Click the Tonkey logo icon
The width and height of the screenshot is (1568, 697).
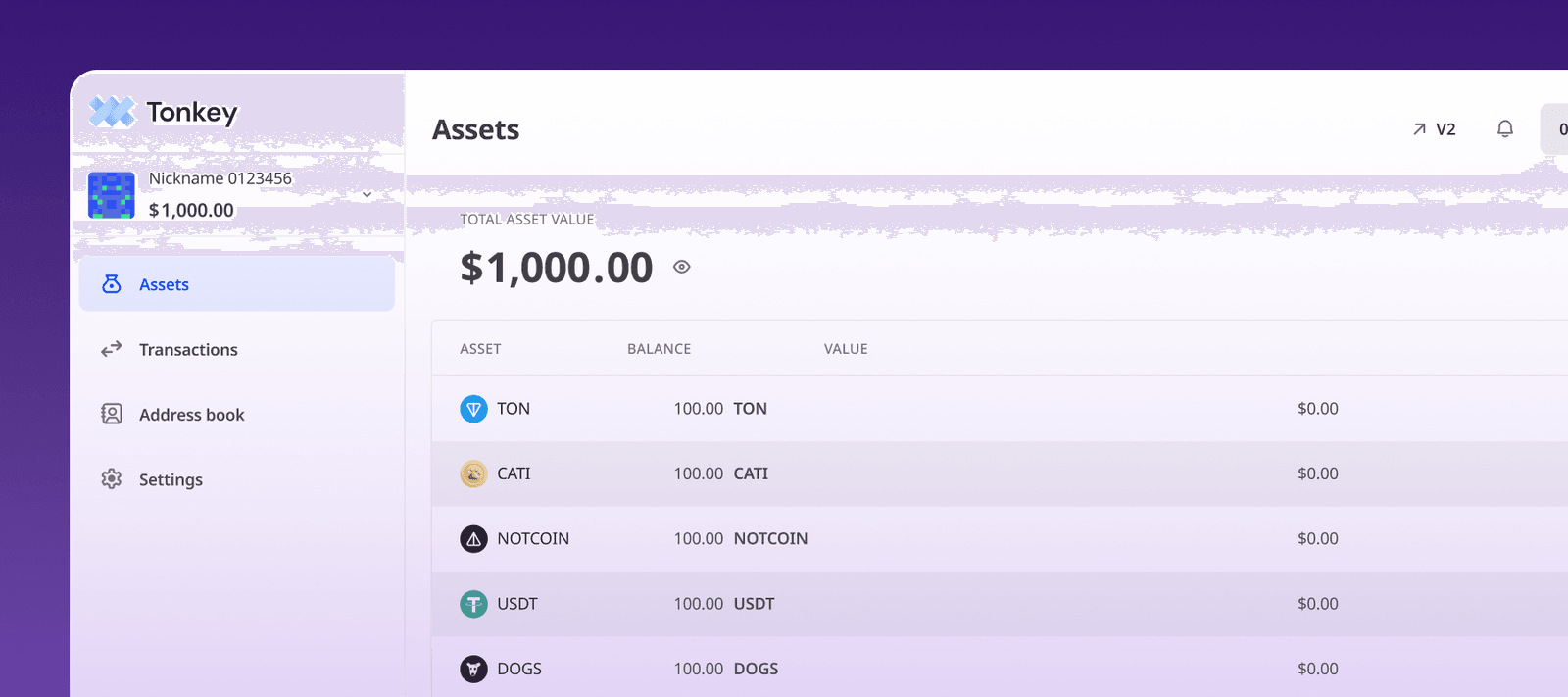[x=113, y=112]
